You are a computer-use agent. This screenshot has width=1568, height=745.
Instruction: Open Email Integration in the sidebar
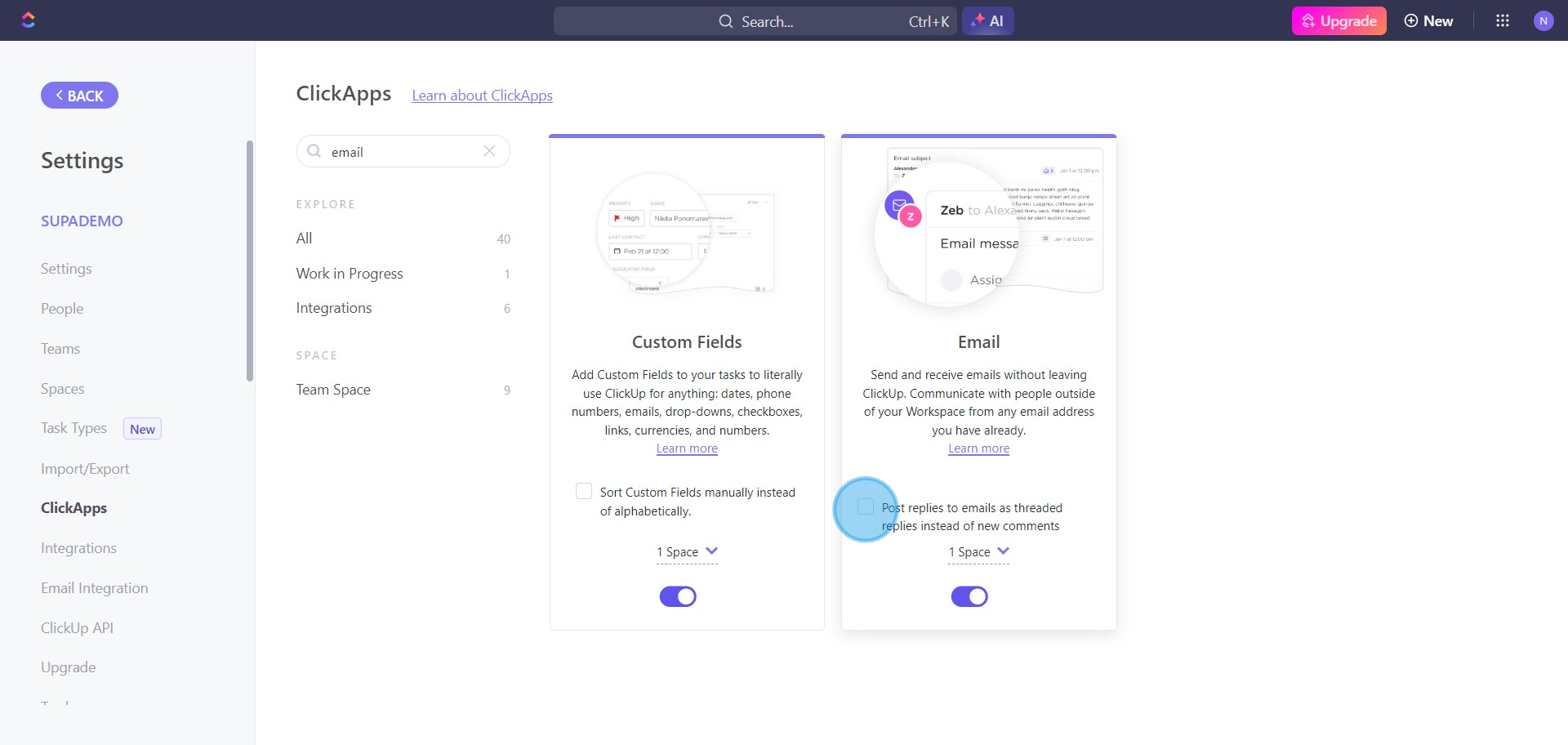95,588
